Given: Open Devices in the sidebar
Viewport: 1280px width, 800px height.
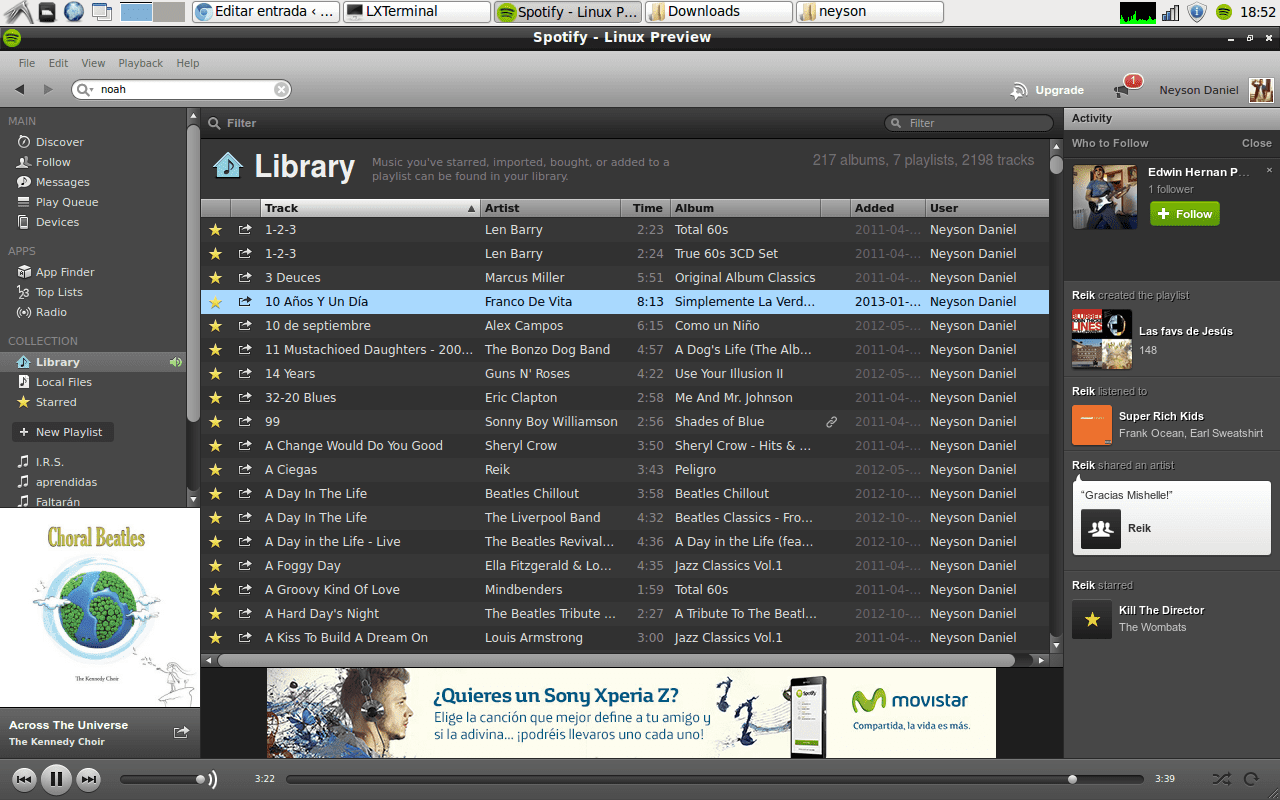Looking at the screenshot, I should tap(57, 222).
